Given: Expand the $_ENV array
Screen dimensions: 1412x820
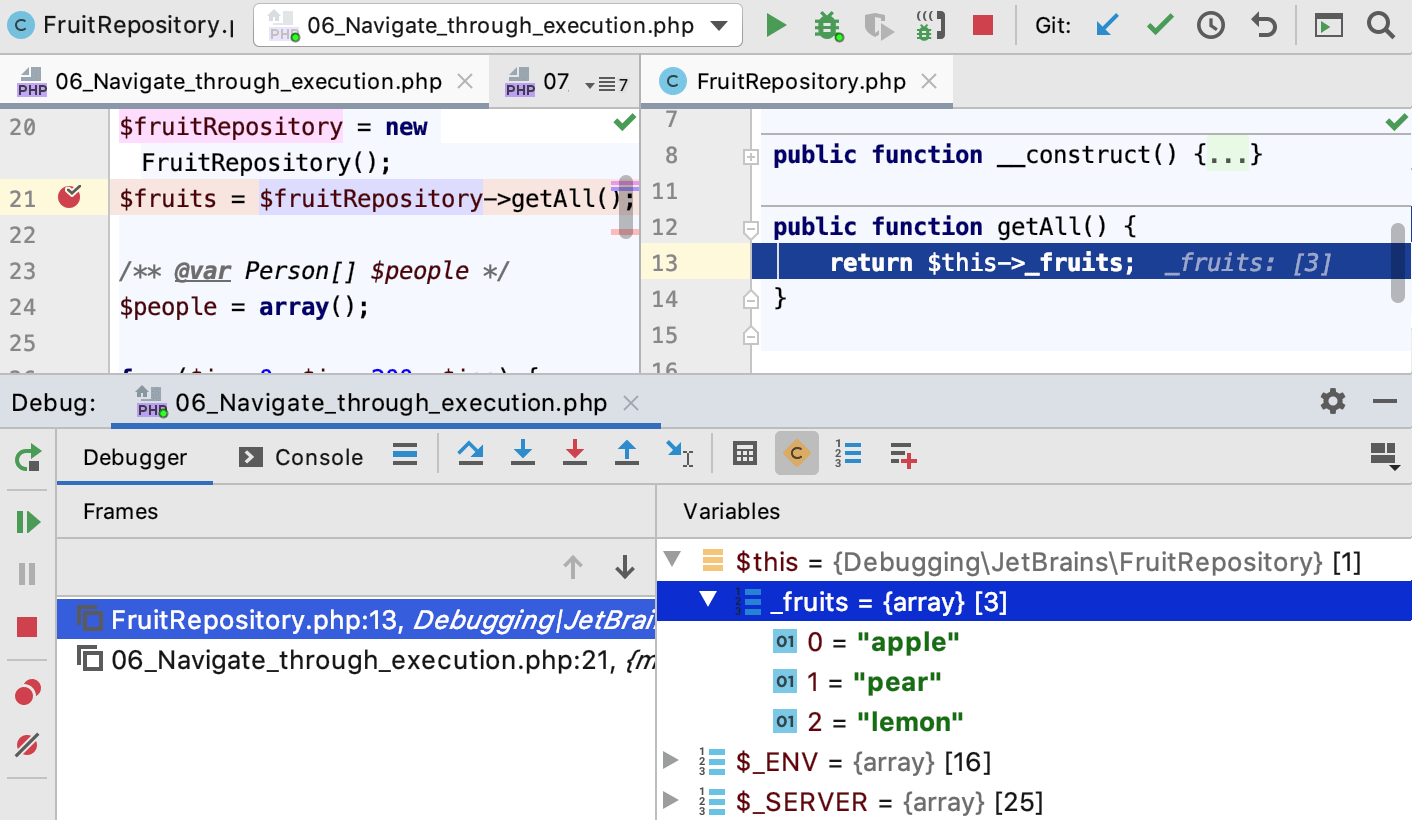Looking at the screenshot, I should (671, 762).
